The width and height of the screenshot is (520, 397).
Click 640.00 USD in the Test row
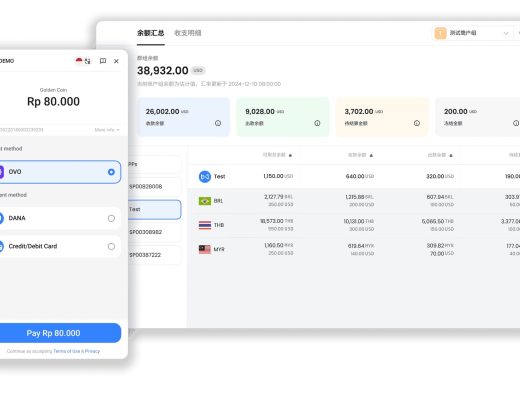point(360,176)
